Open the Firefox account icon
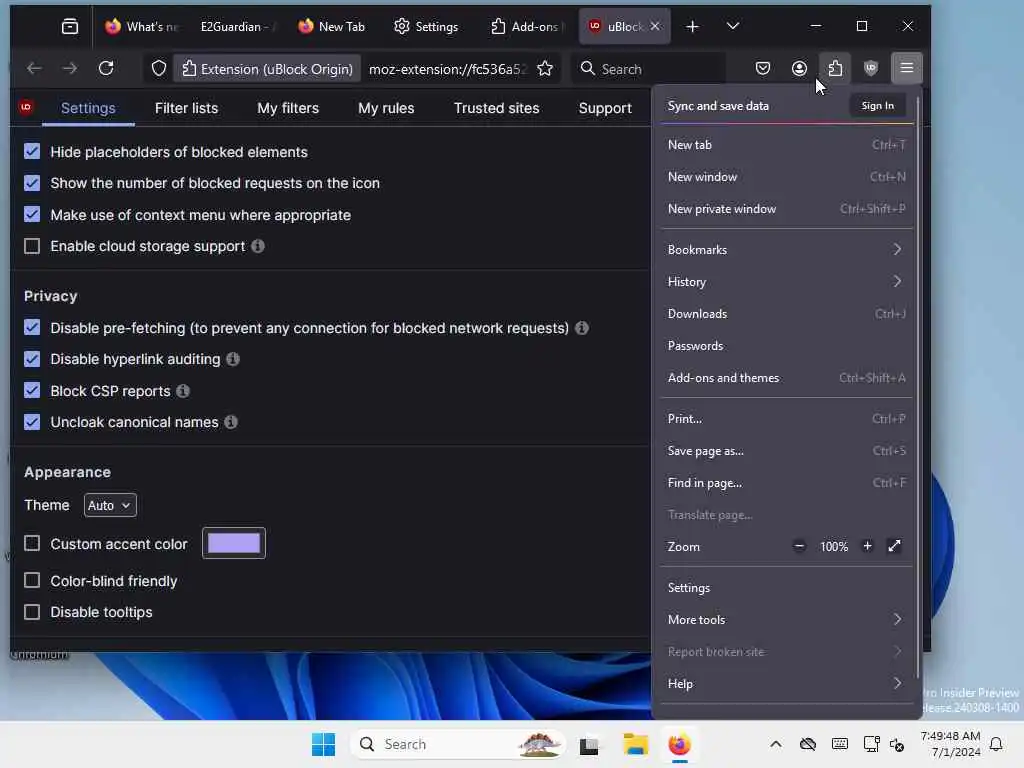The height and width of the screenshot is (768, 1024). pos(799,68)
